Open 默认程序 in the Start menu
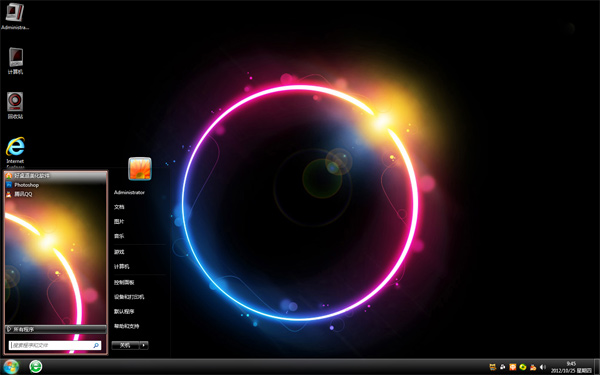Image resolution: width=600 pixels, height=375 pixels. coord(124,311)
